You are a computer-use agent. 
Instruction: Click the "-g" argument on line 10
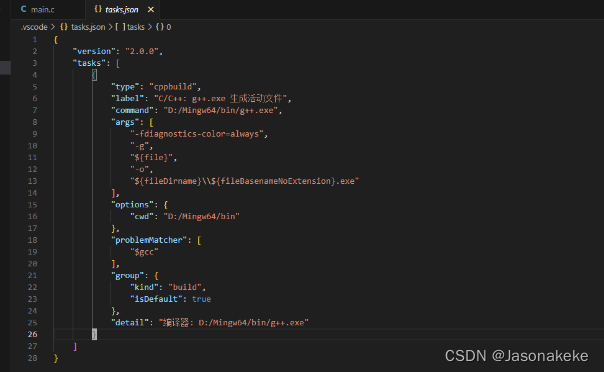pyautogui.click(x=139, y=146)
